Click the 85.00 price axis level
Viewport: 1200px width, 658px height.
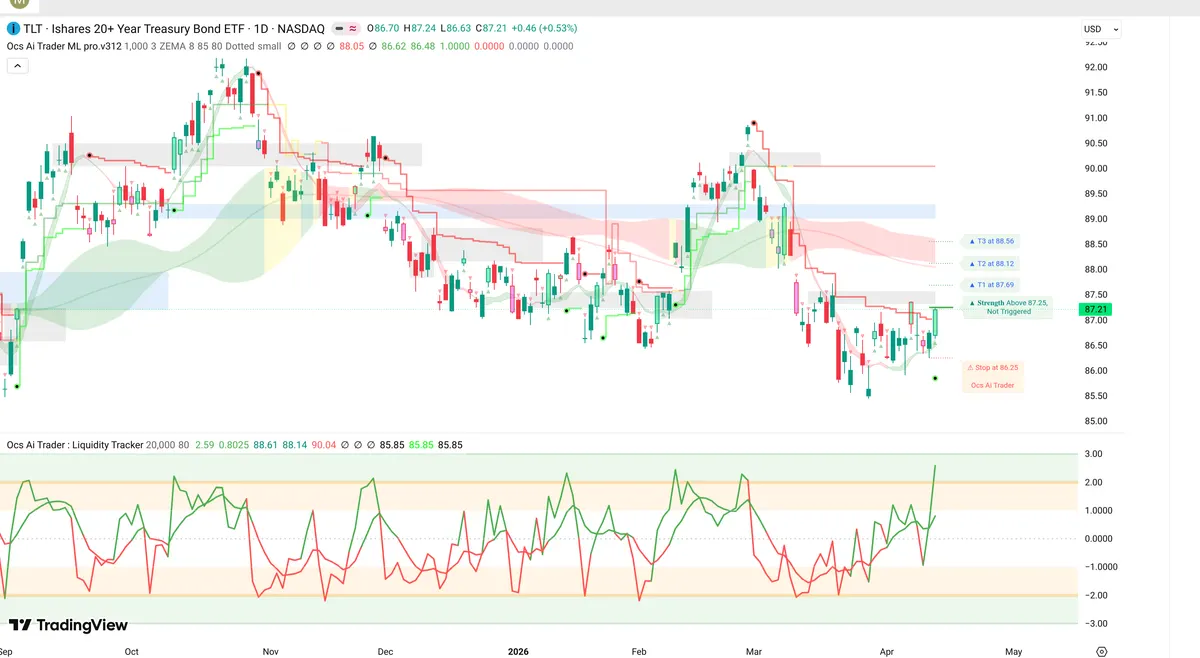[x=1095, y=420]
